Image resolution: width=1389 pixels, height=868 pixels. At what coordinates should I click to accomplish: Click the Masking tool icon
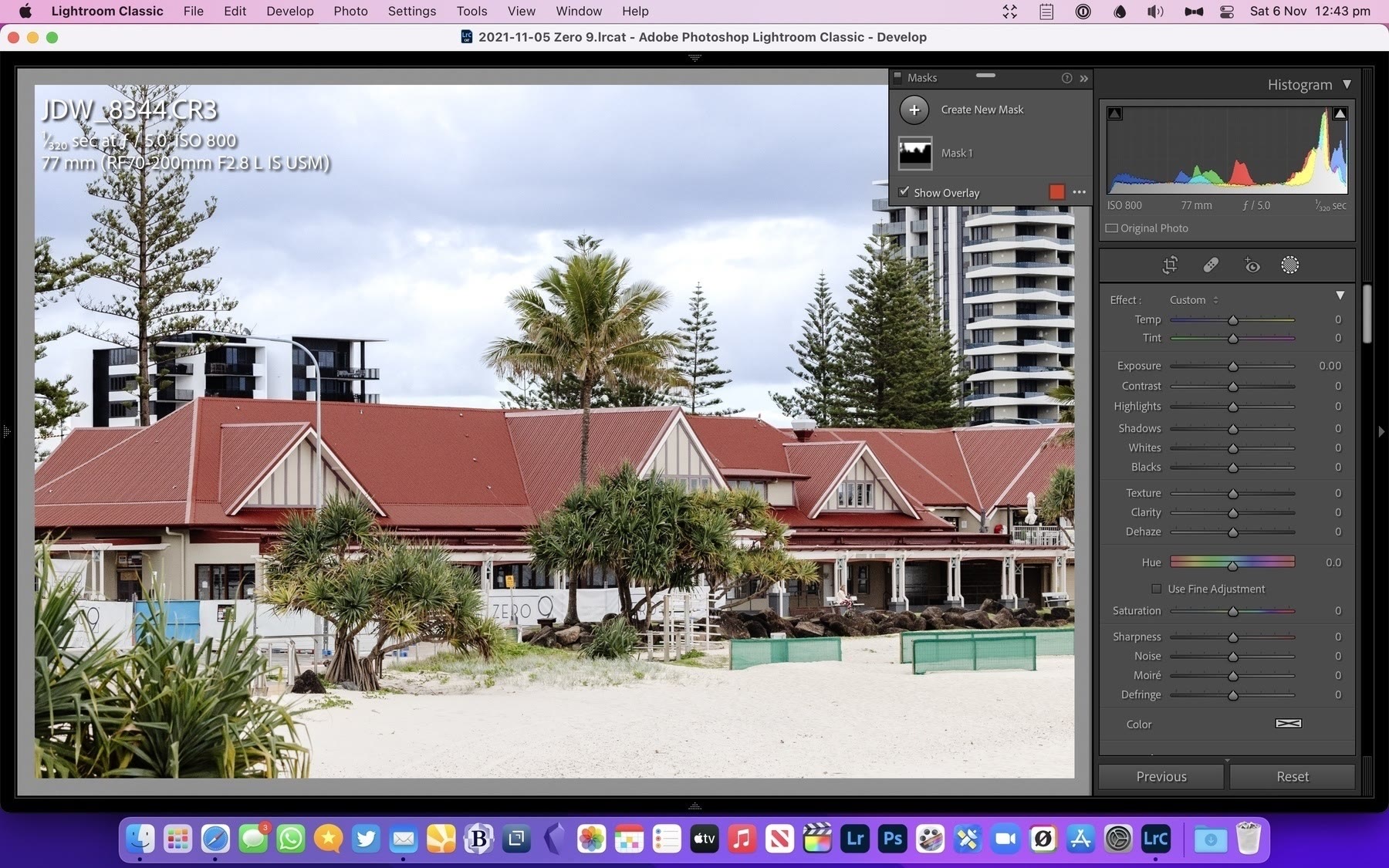pos(1289,265)
